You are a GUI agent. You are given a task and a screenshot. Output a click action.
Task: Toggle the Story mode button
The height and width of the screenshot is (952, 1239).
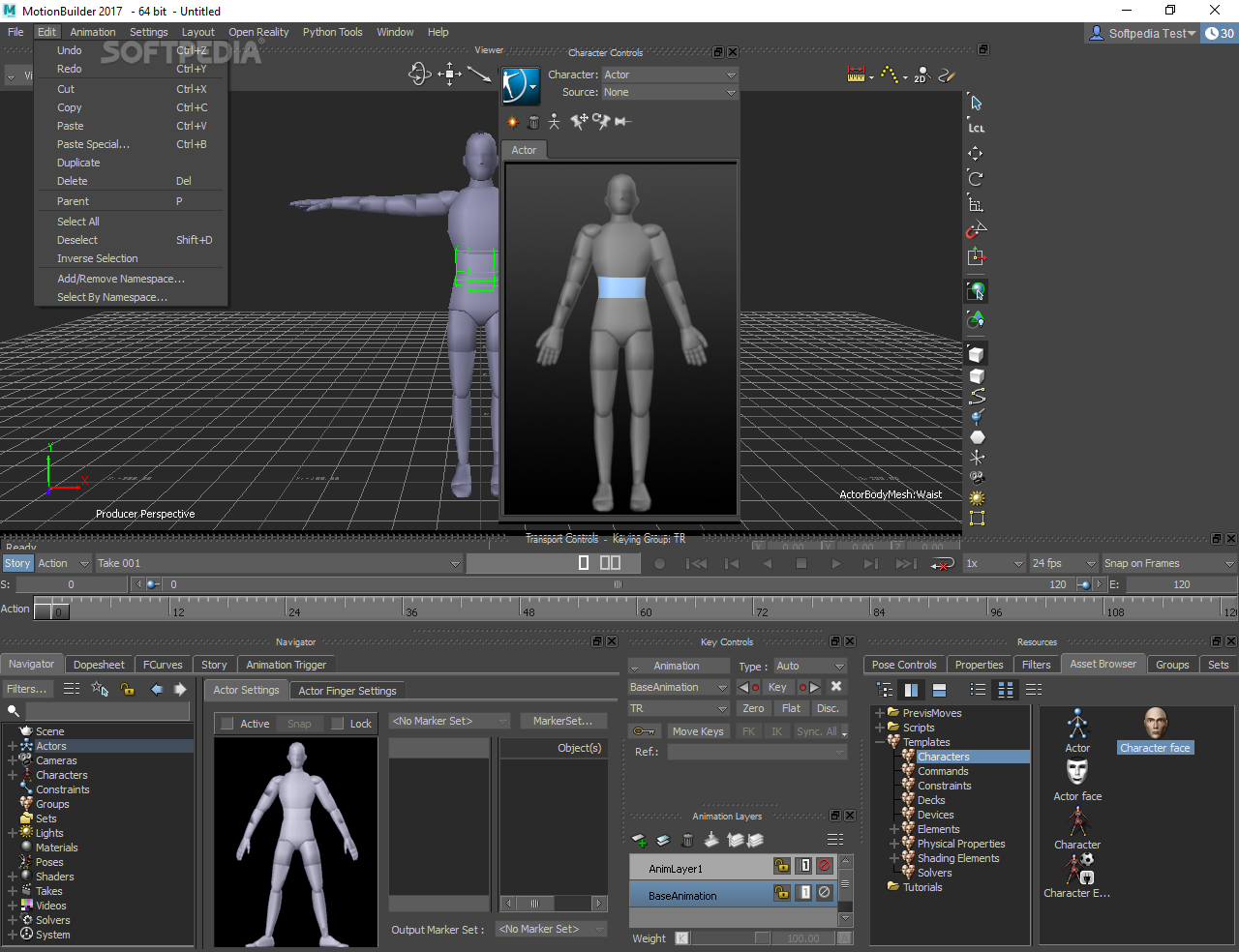[17, 563]
